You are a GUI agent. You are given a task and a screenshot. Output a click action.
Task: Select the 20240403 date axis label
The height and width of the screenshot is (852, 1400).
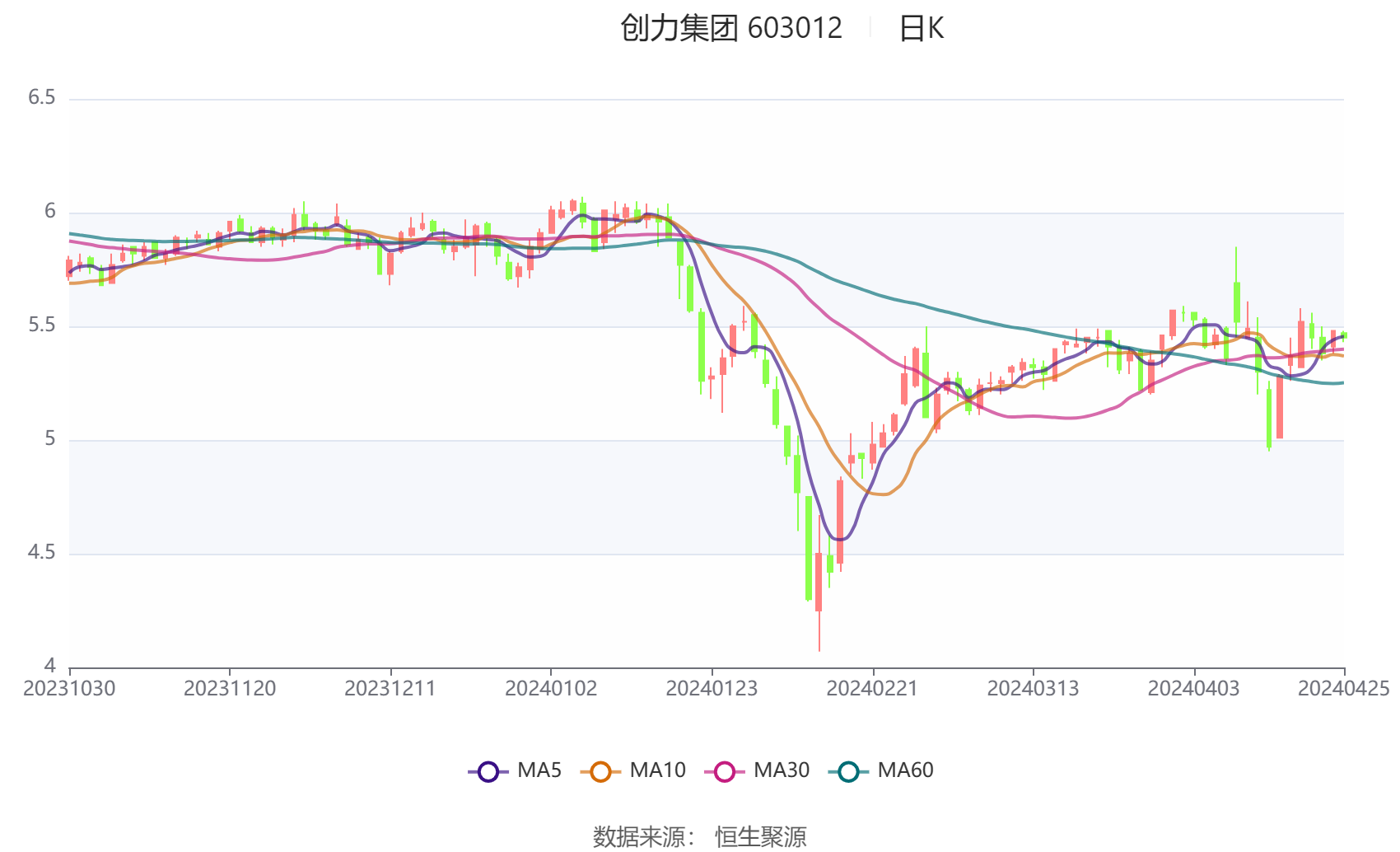[1193, 689]
